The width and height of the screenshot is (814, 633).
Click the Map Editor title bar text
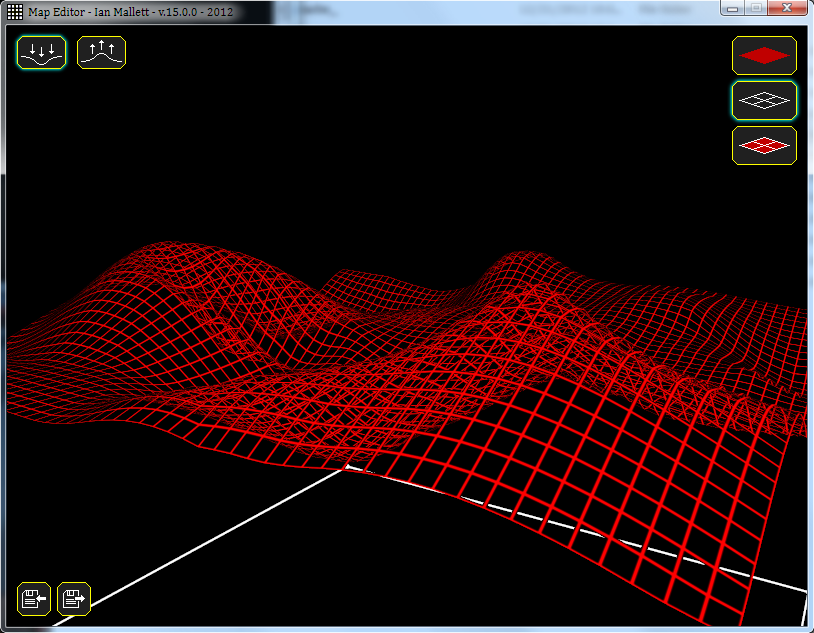point(130,12)
